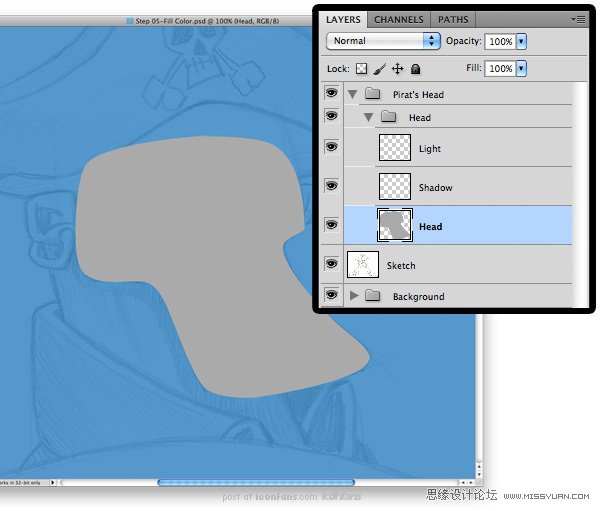Switch to the Channels tab
The width and height of the screenshot is (600, 511).
(399, 19)
